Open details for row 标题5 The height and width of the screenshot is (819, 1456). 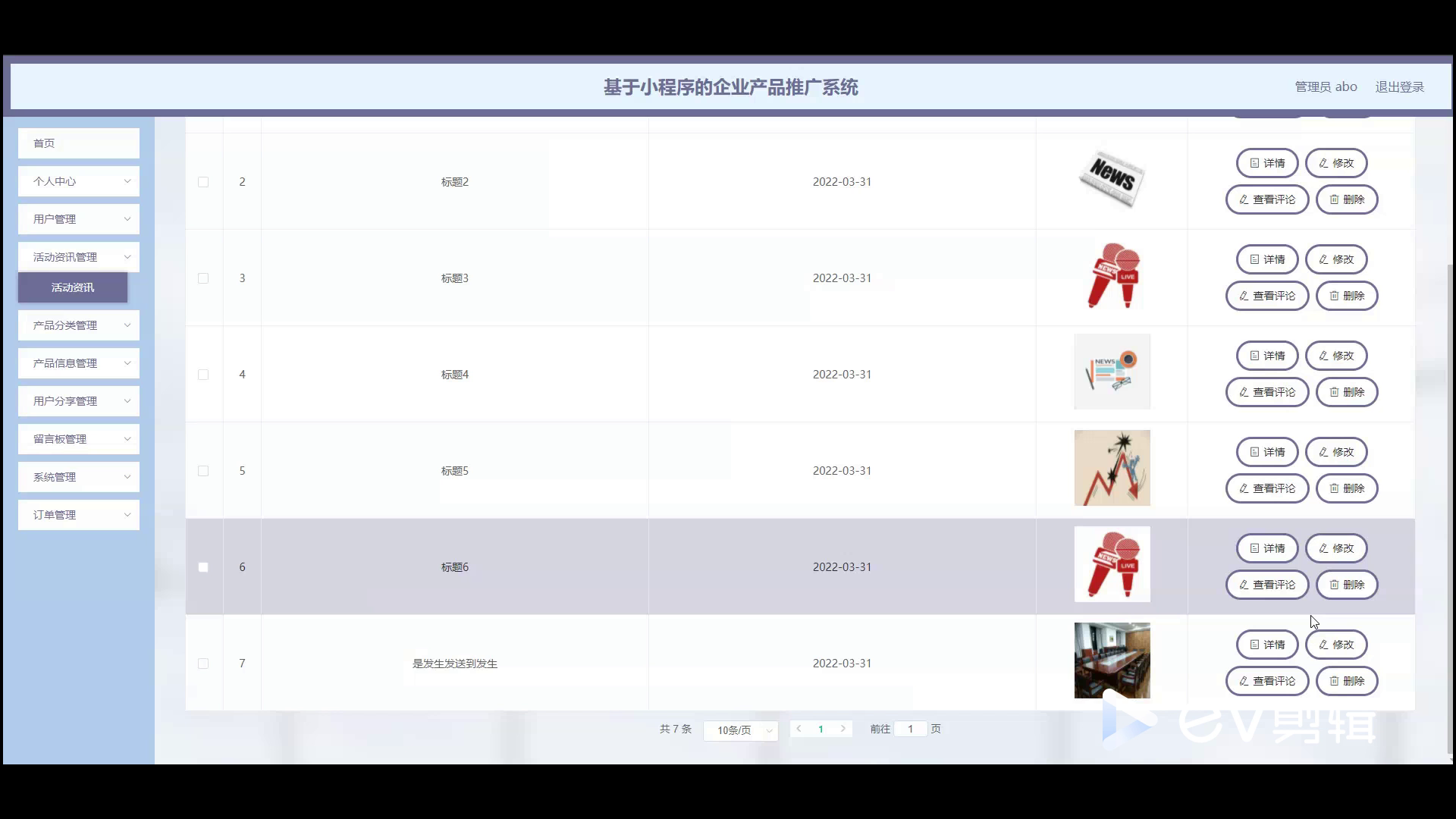coord(1267,452)
